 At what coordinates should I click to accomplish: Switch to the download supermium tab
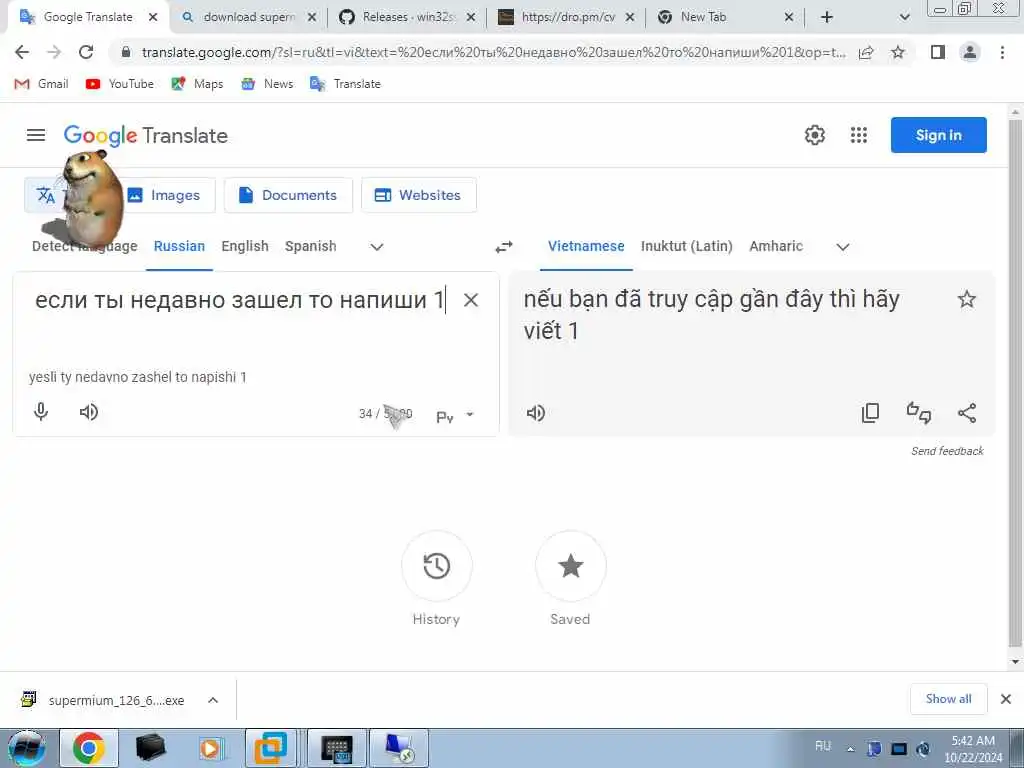(240, 17)
